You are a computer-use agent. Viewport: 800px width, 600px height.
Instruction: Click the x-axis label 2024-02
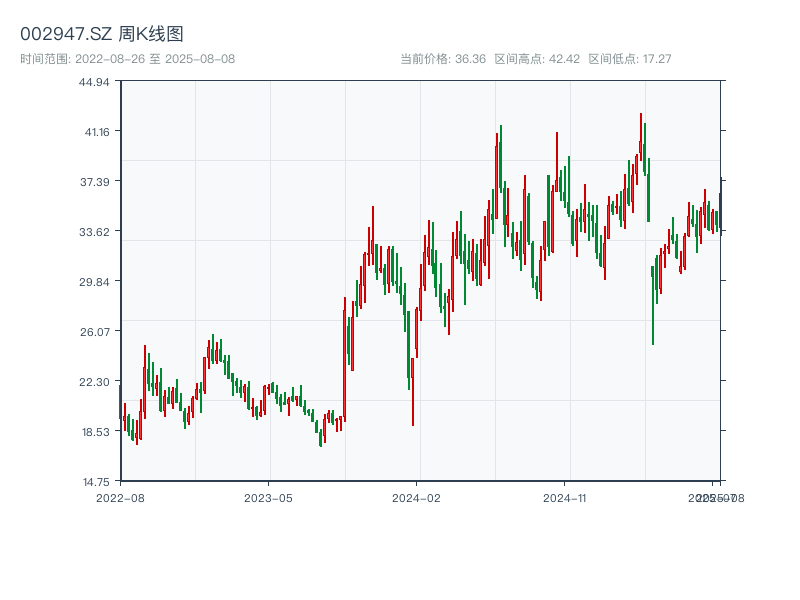416,498
